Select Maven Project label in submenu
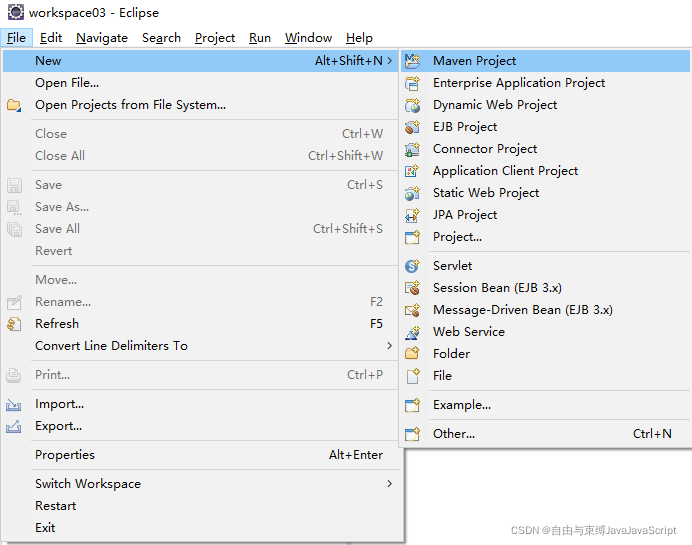This screenshot has height=545, width=692. (474, 61)
